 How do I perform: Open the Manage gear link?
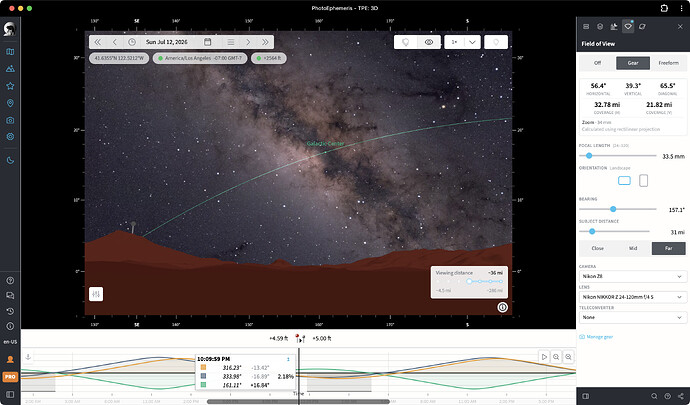596,337
